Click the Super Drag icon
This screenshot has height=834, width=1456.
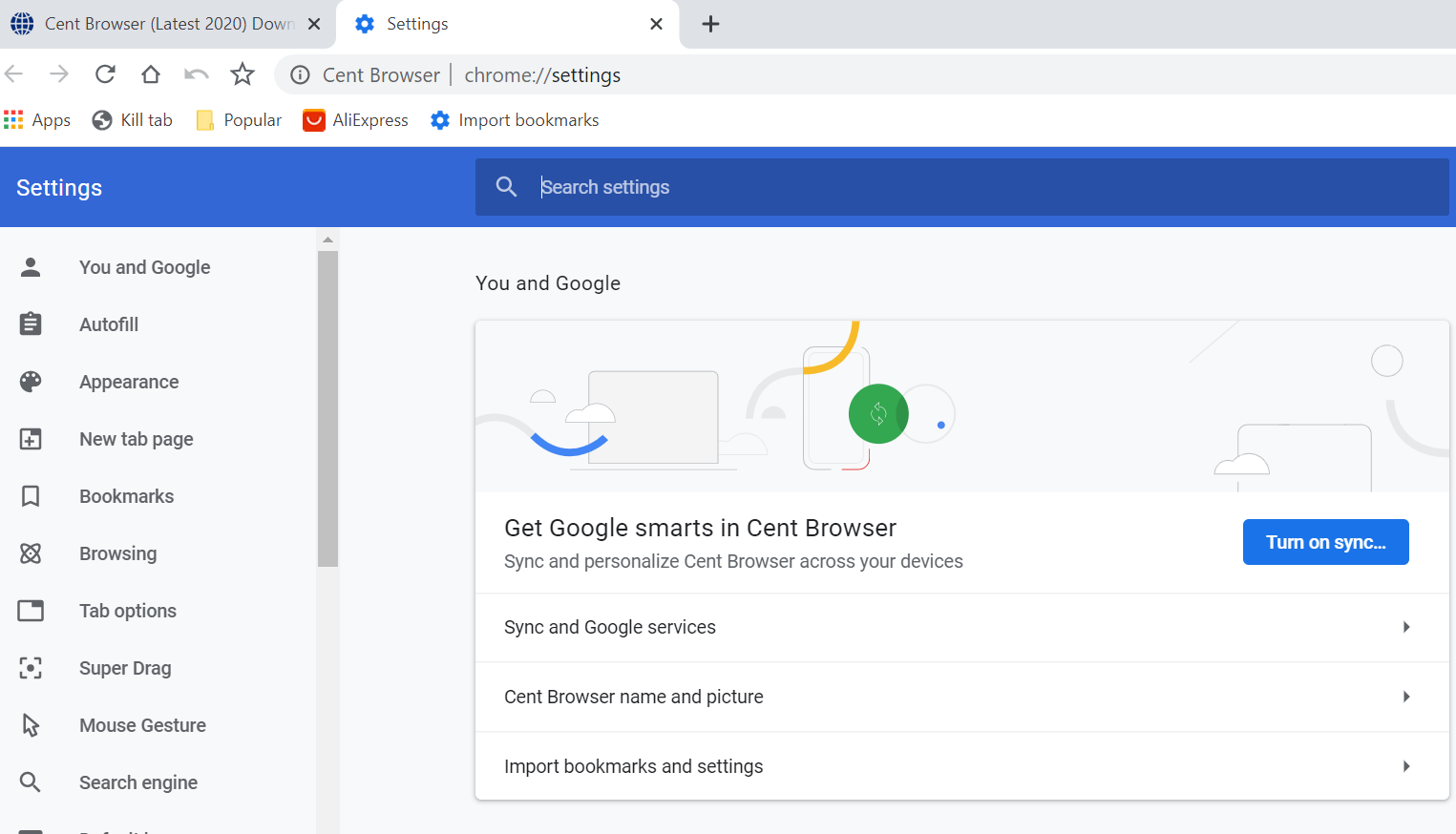pyautogui.click(x=31, y=668)
